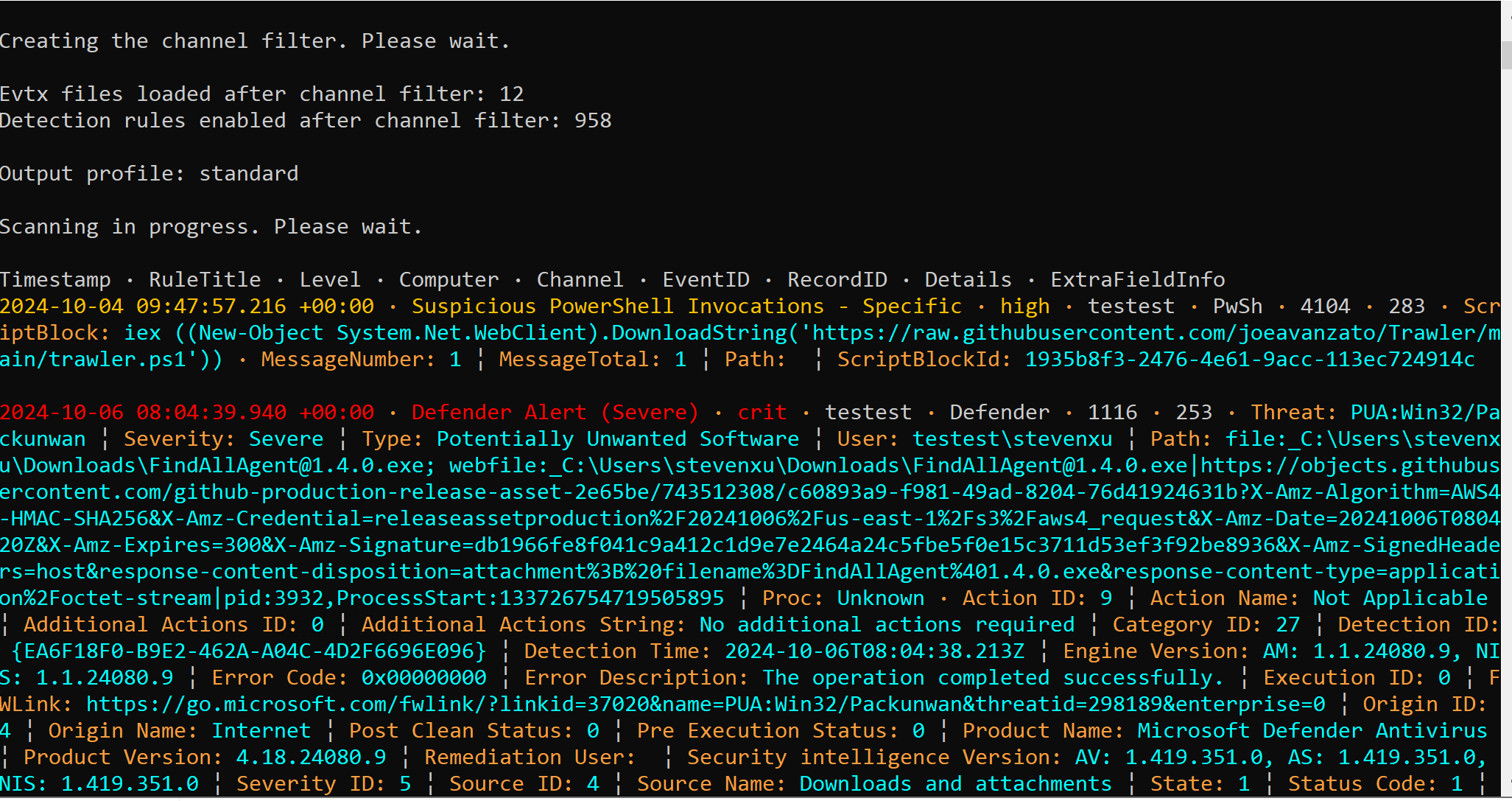Click 'pid:3932' process text
The image size is (1512, 801).
click(273, 598)
